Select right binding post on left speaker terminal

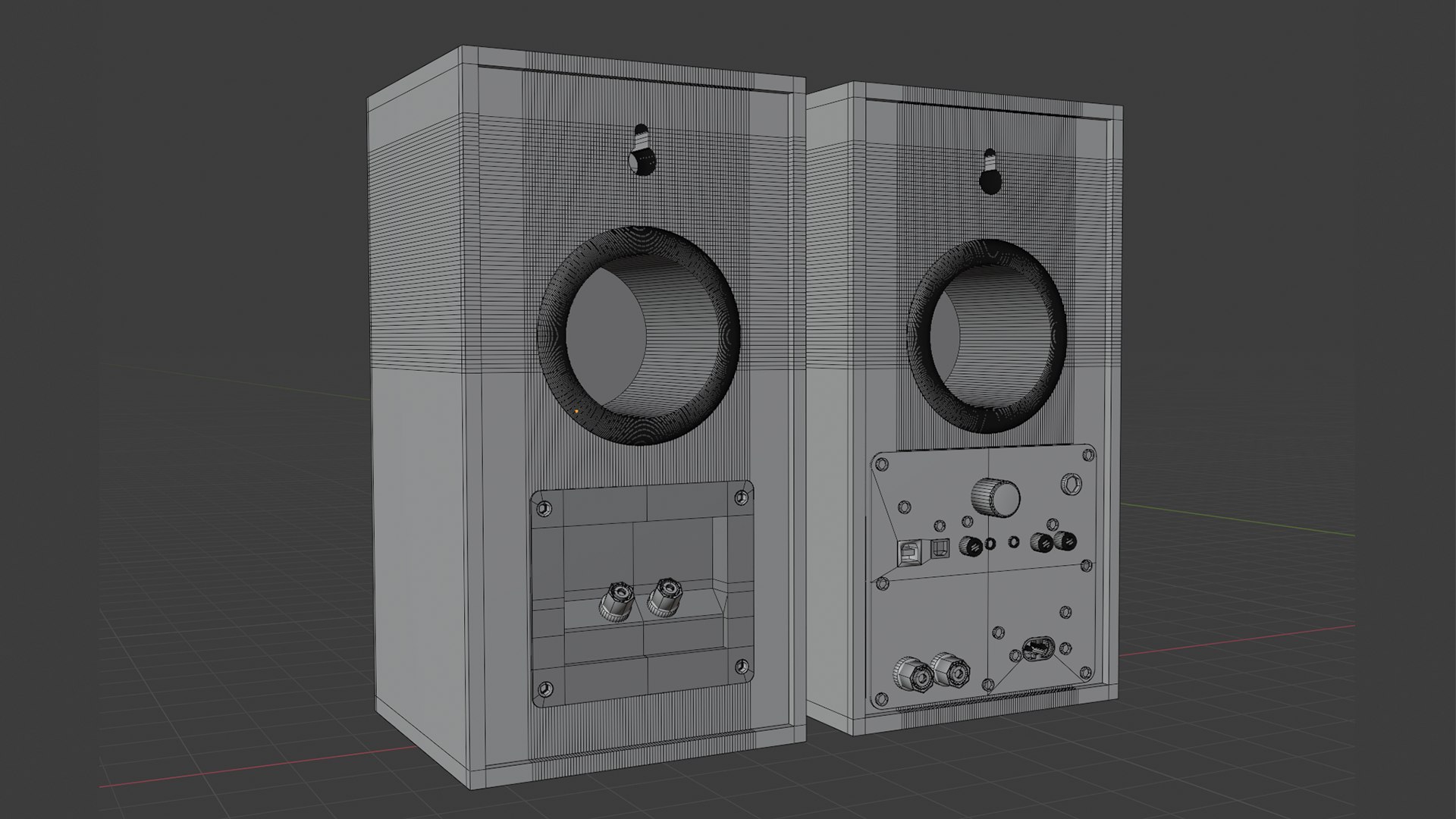coord(664,597)
